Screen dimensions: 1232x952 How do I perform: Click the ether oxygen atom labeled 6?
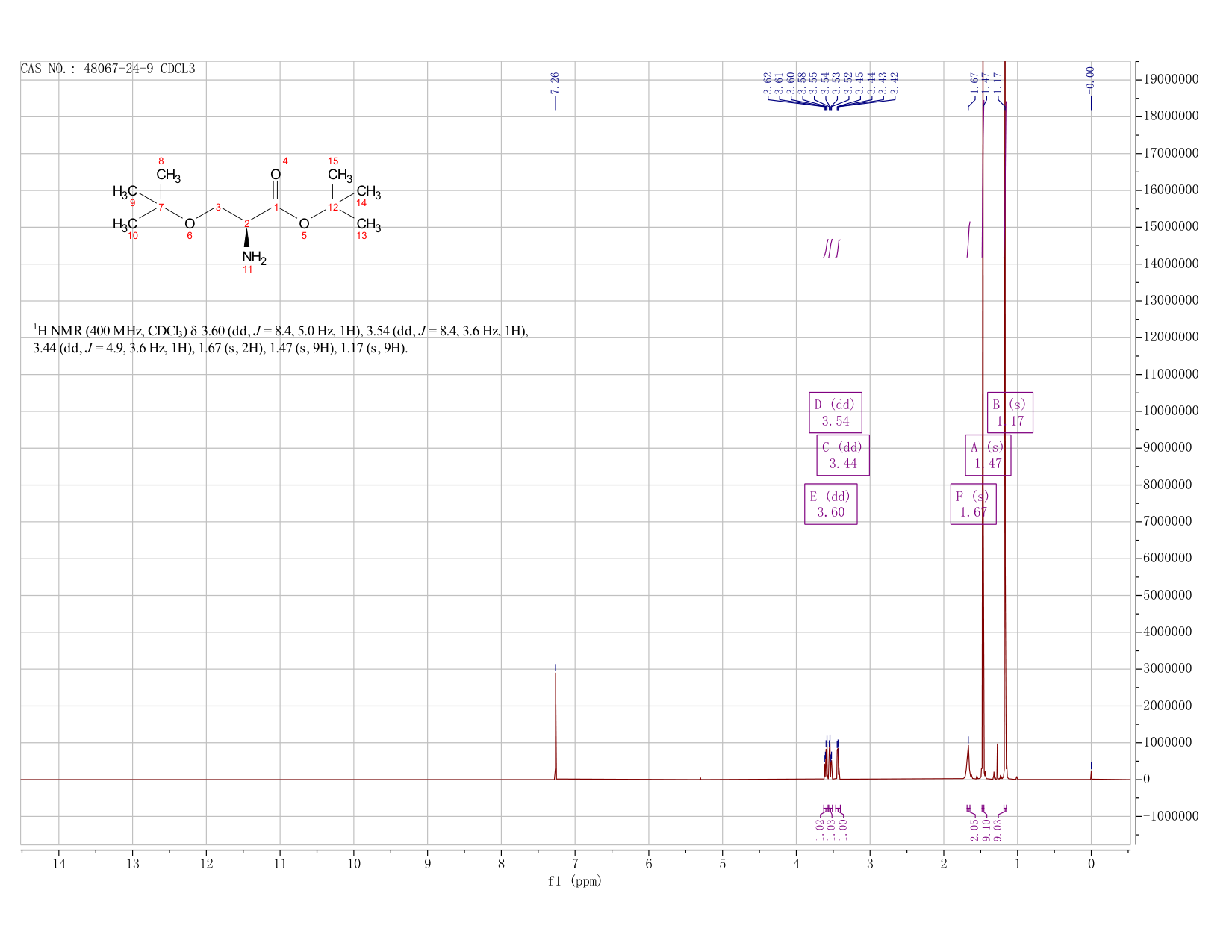click(x=190, y=223)
